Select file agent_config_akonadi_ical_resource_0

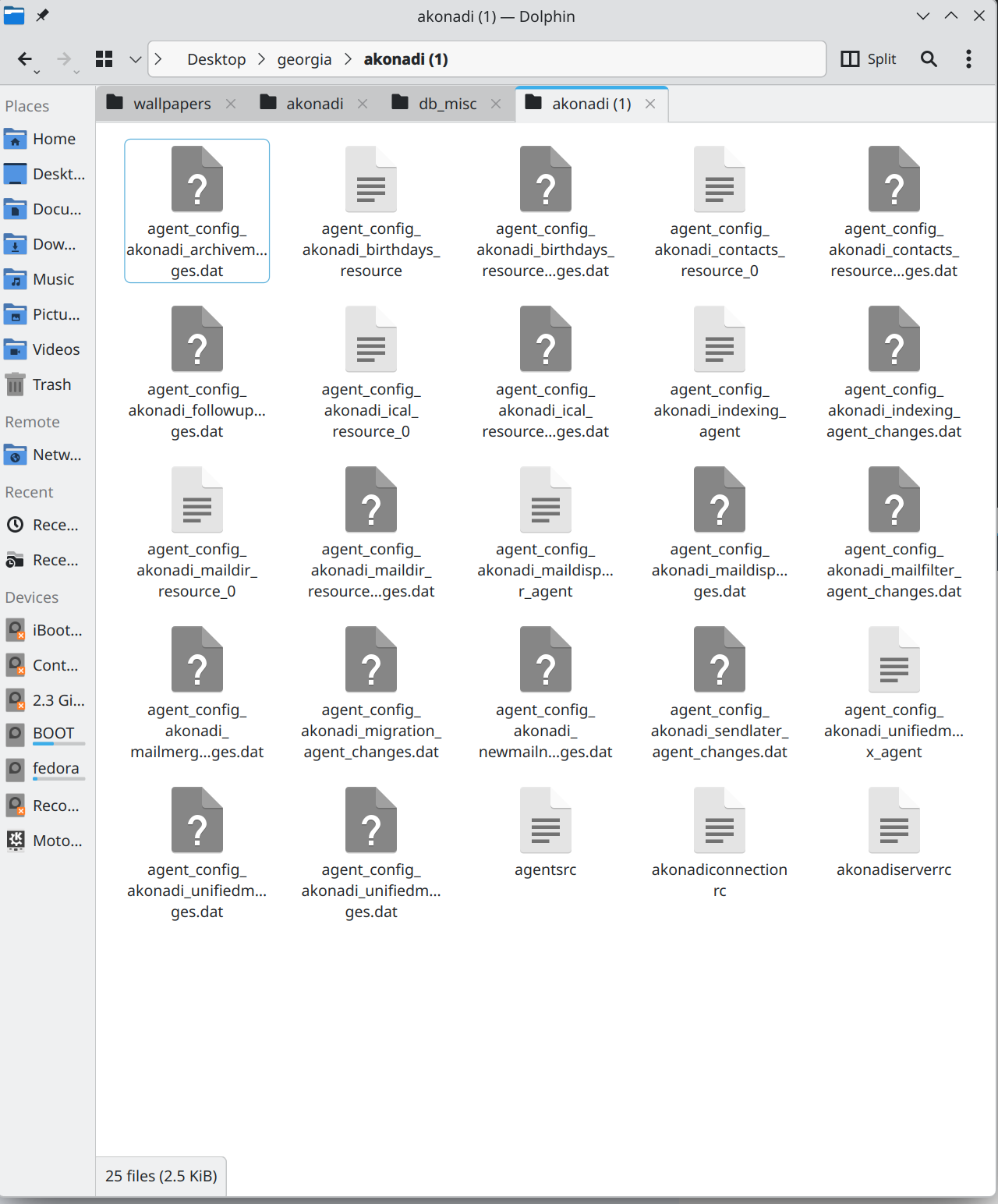[x=371, y=372]
